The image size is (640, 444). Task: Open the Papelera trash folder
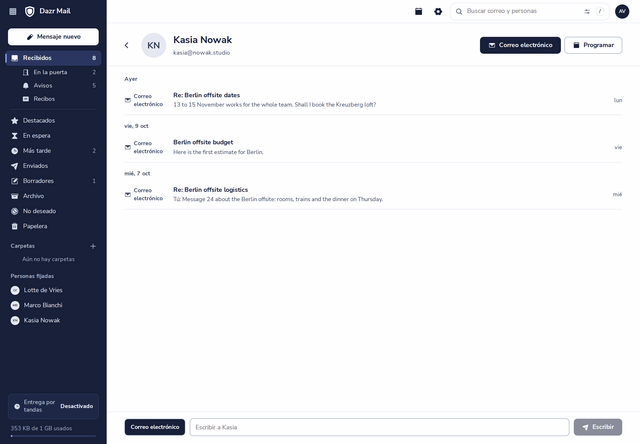(x=53, y=226)
